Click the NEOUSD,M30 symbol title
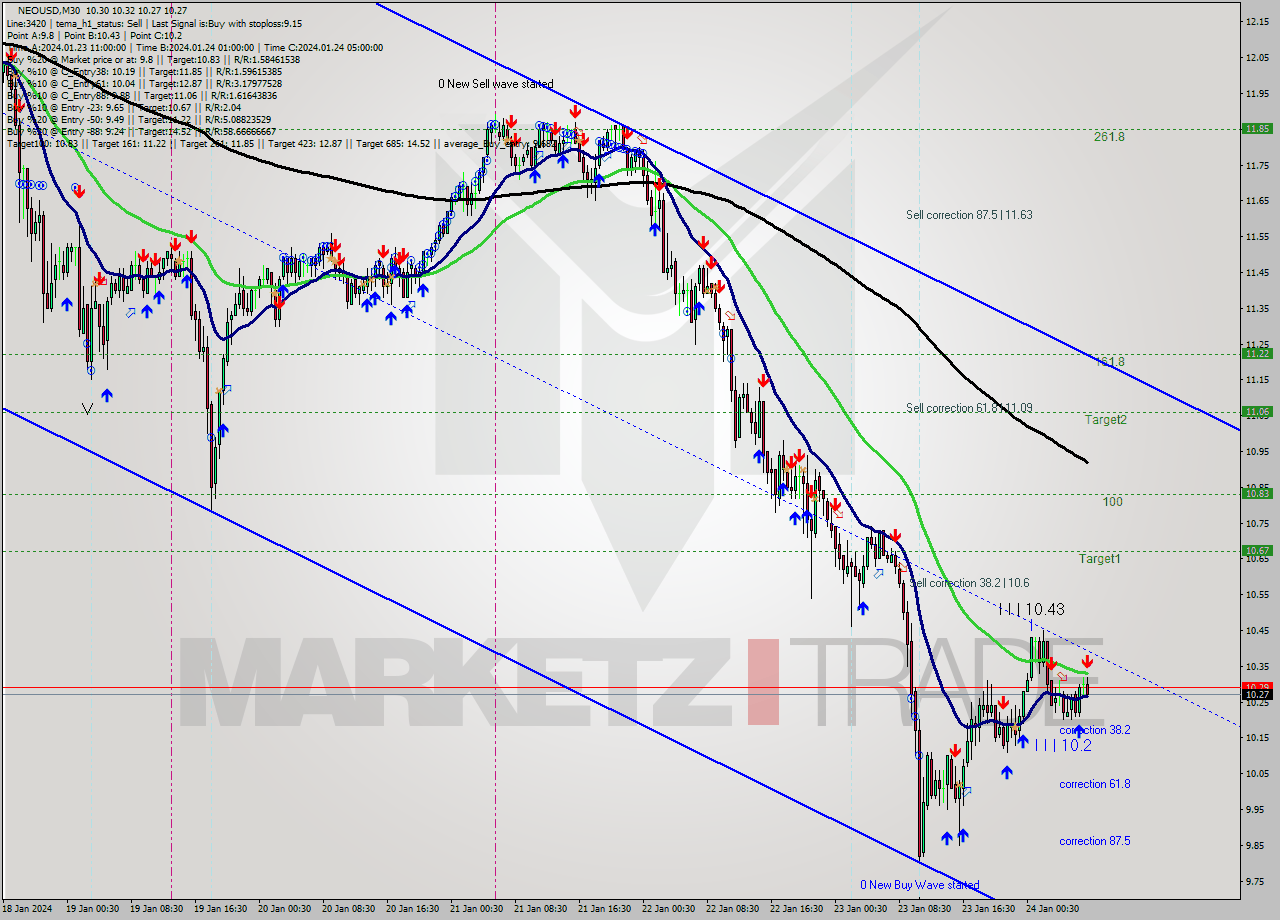Image resolution: width=1280 pixels, height=920 pixels. (51, 10)
